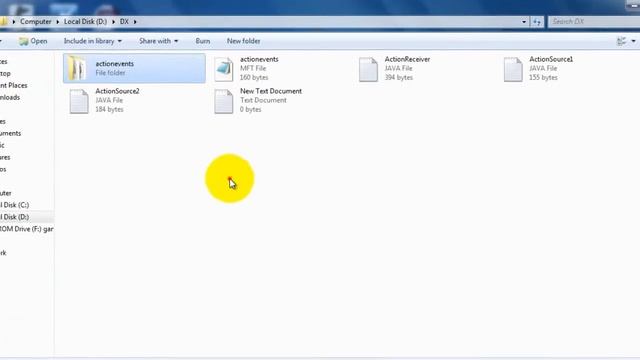Open the view options dropdown arrow
Viewport: 640px width, 360px height.
coord(633,41)
